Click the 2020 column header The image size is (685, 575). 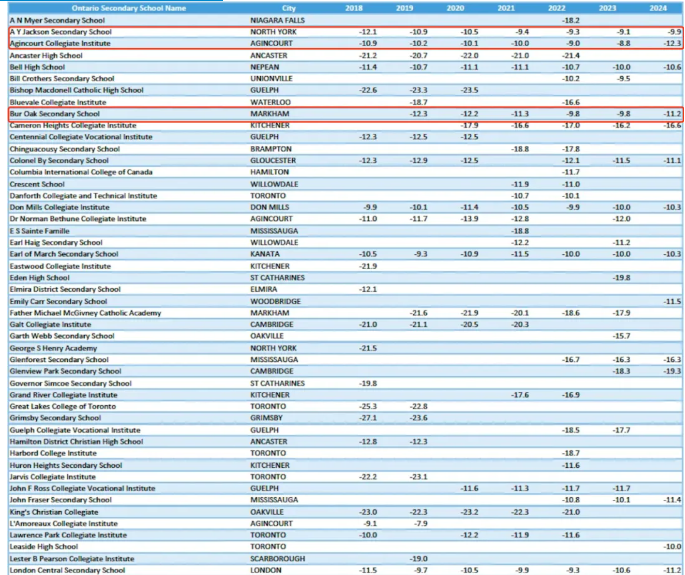[455, 8]
